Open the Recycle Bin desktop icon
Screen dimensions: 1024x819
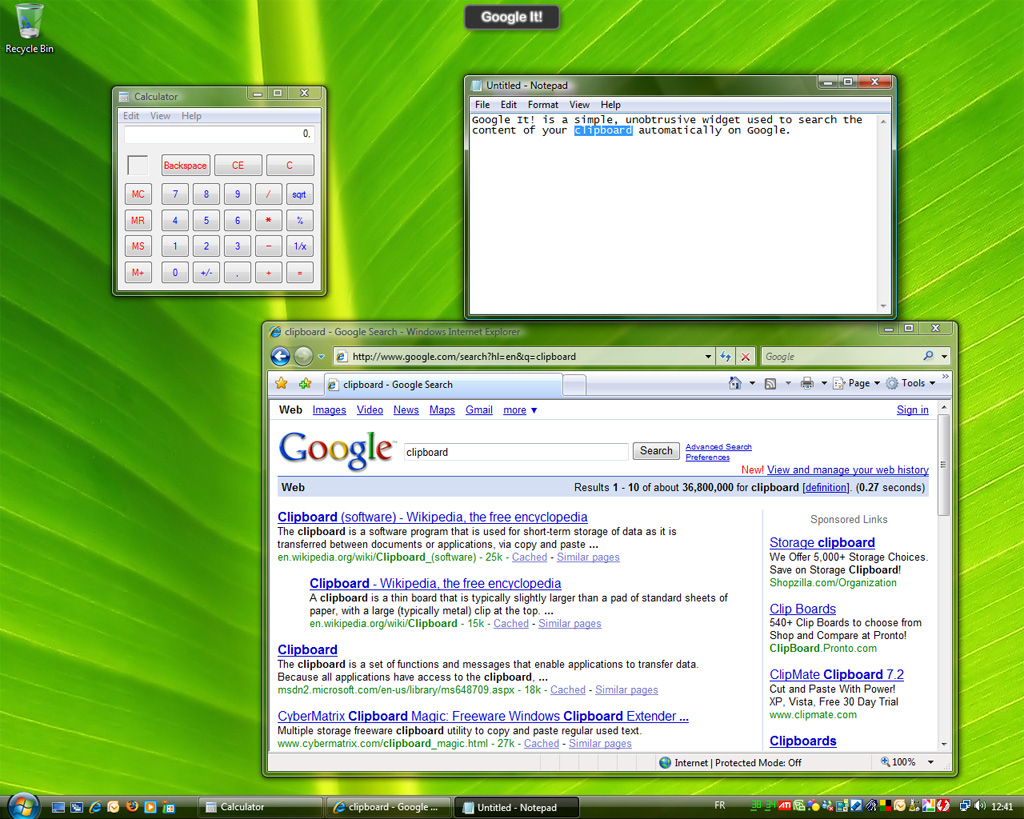point(29,29)
